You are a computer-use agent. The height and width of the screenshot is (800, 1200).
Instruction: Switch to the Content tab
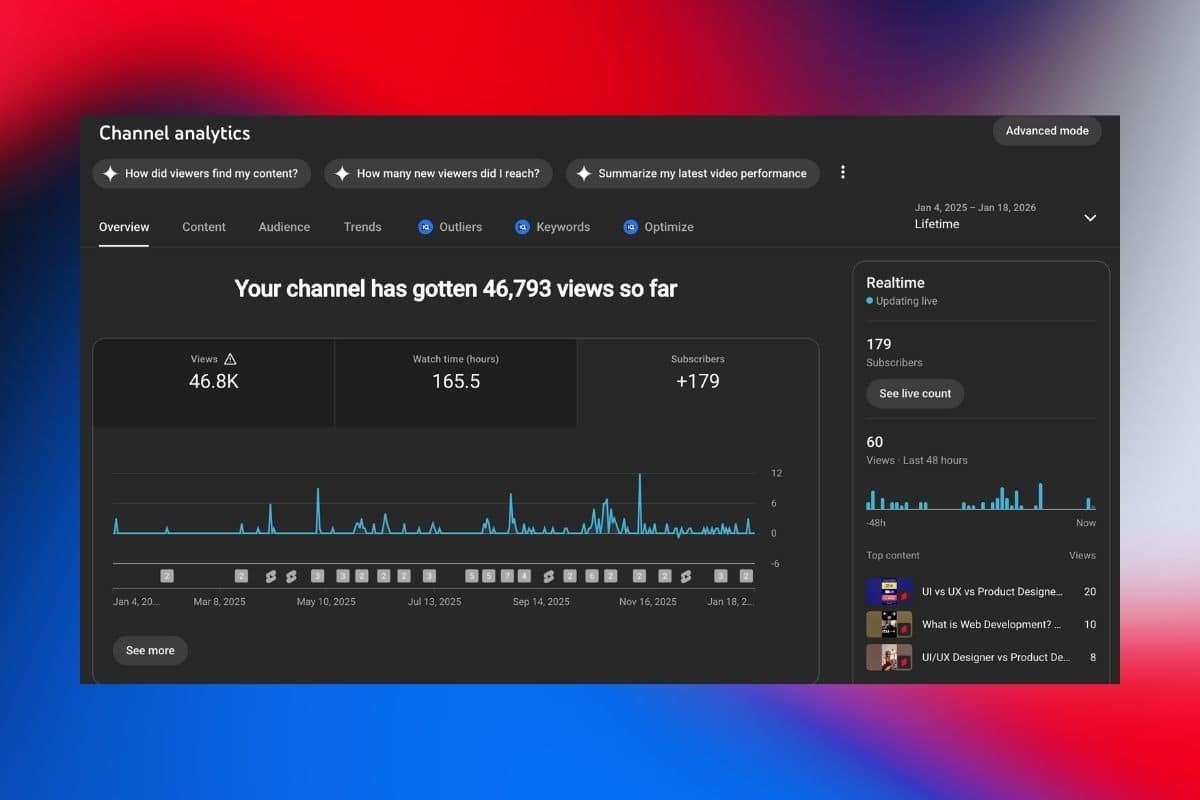point(204,227)
